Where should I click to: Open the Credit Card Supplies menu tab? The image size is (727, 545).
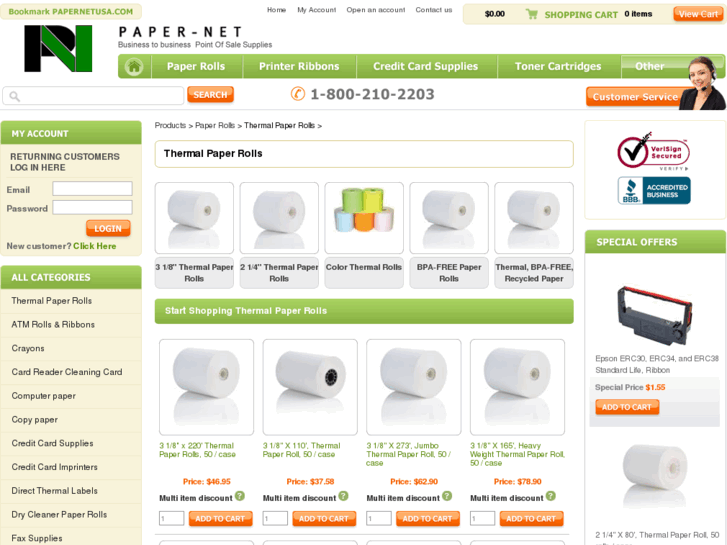click(x=426, y=66)
